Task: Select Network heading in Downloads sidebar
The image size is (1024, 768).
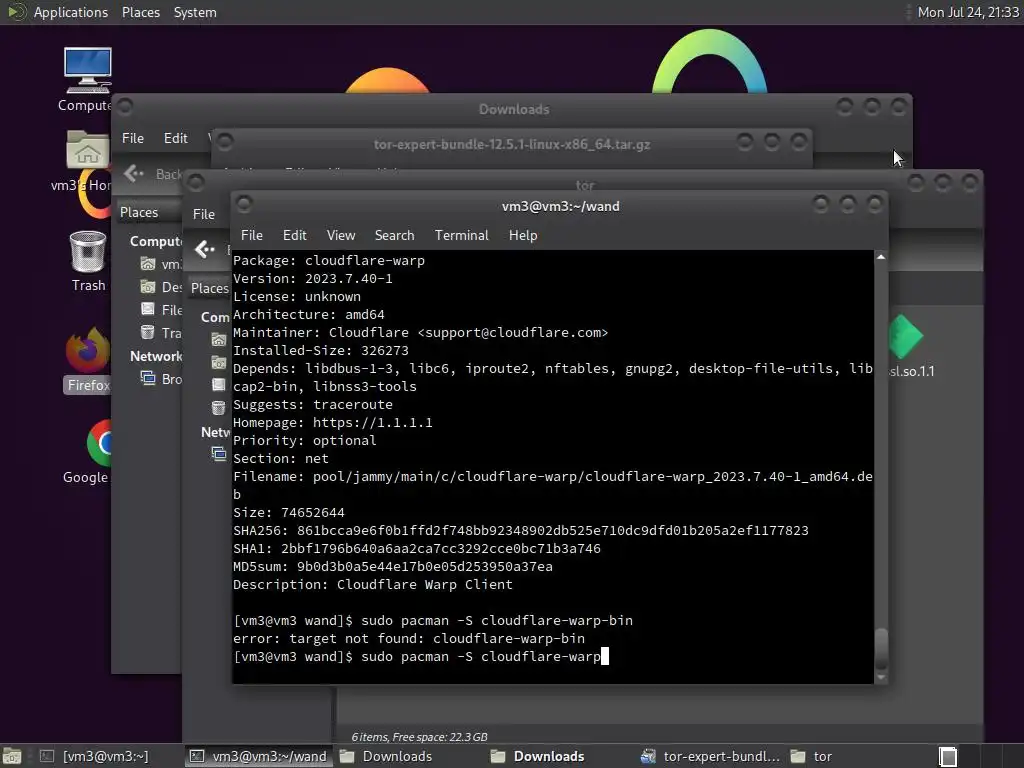Action: click(156, 356)
